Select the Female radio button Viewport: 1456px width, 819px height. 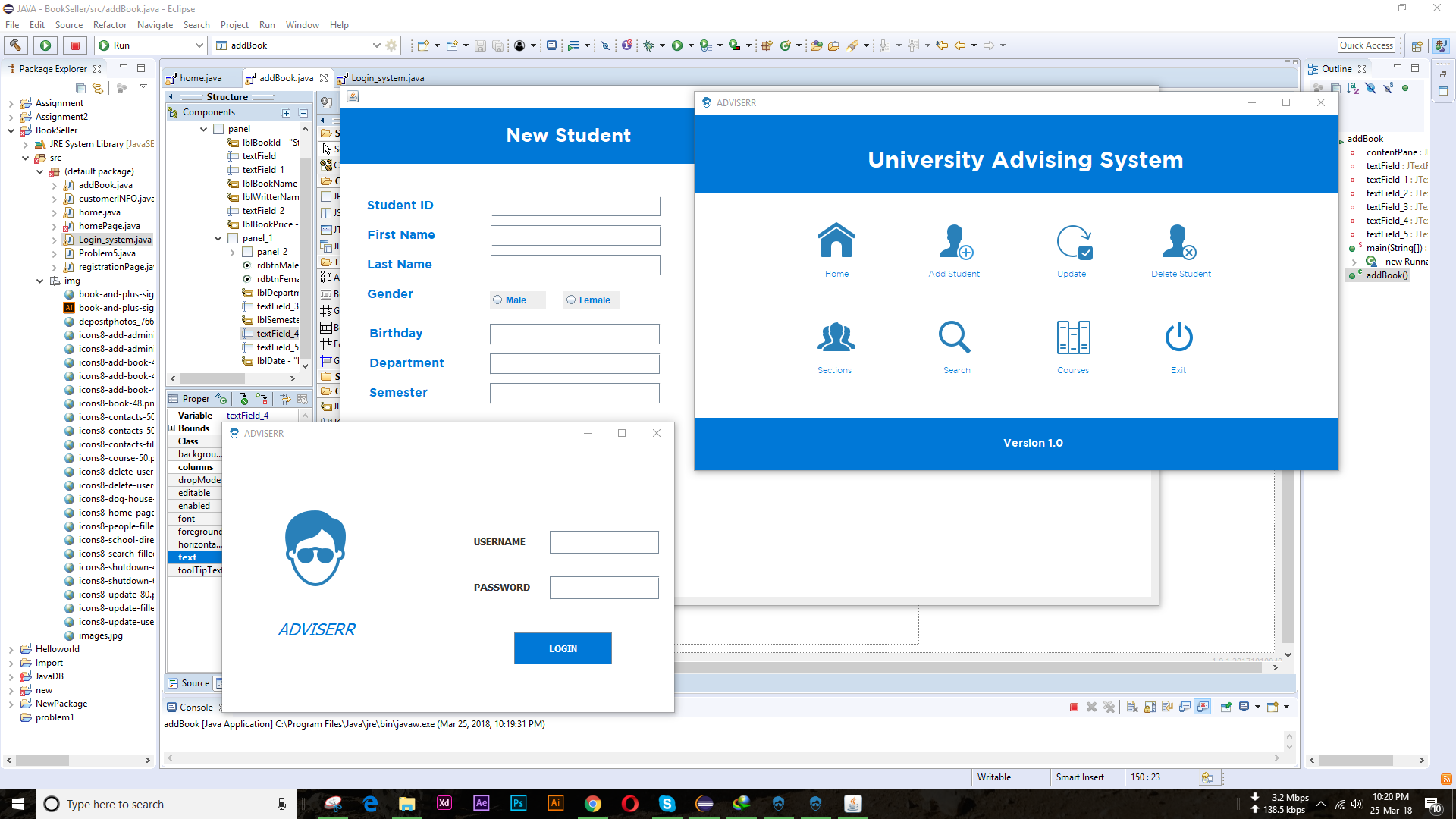click(571, 300)
